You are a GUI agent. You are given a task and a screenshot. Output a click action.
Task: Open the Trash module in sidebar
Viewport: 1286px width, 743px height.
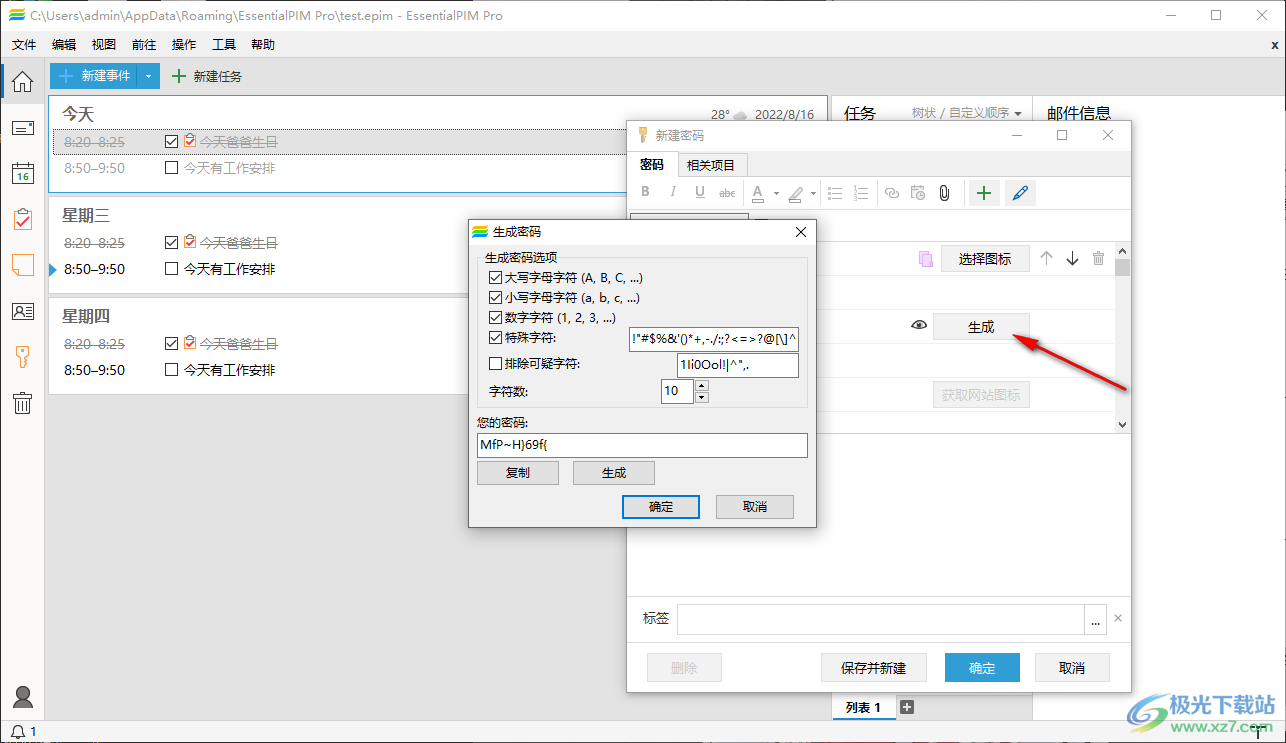[x=22, y=403]
